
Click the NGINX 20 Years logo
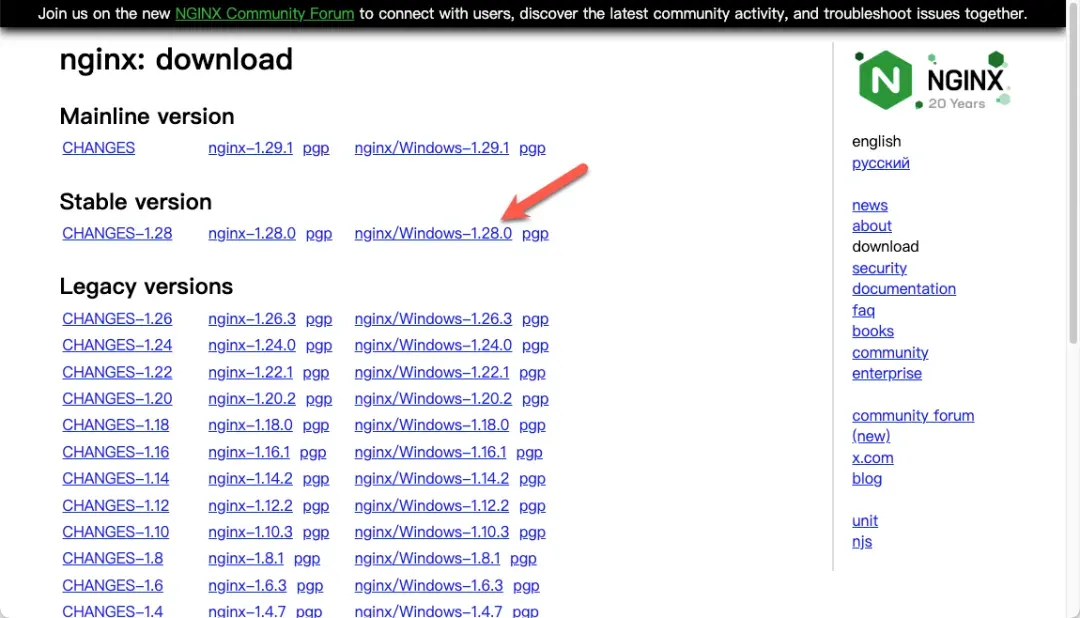tap(932, 80)
